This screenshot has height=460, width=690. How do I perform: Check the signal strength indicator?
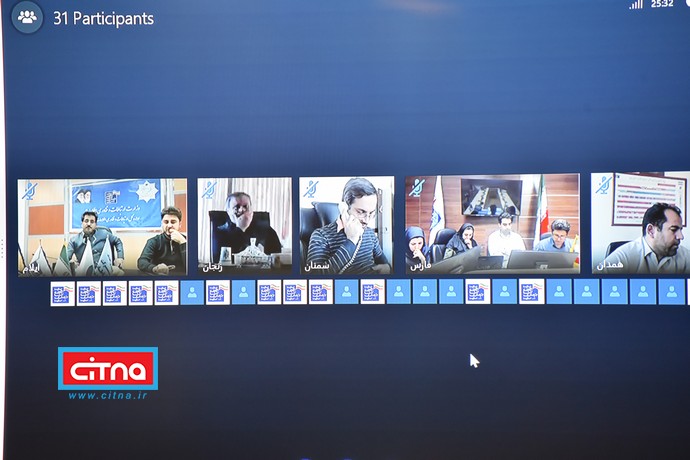636,5
